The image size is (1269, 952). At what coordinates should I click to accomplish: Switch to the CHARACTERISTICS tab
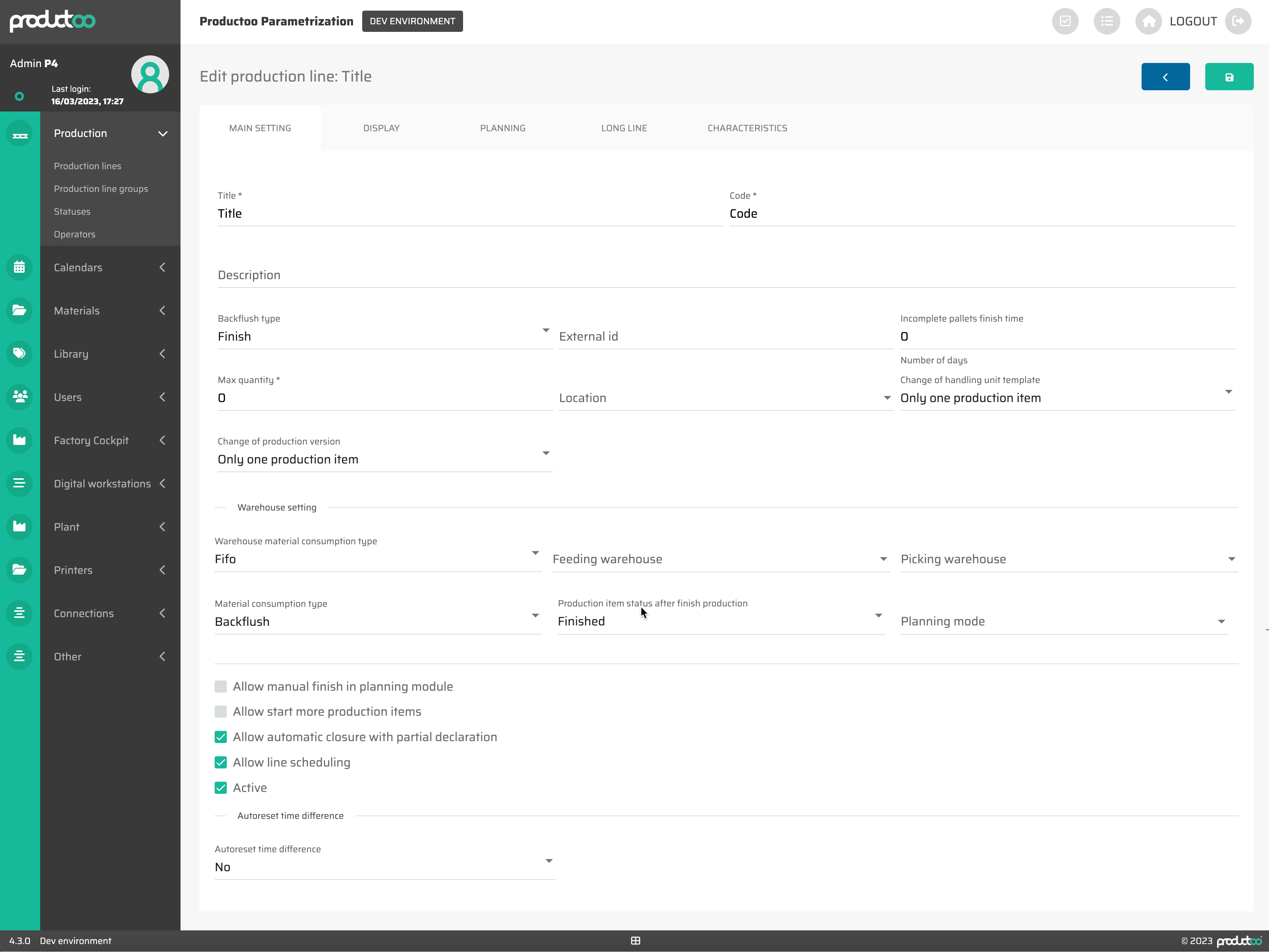746,128
